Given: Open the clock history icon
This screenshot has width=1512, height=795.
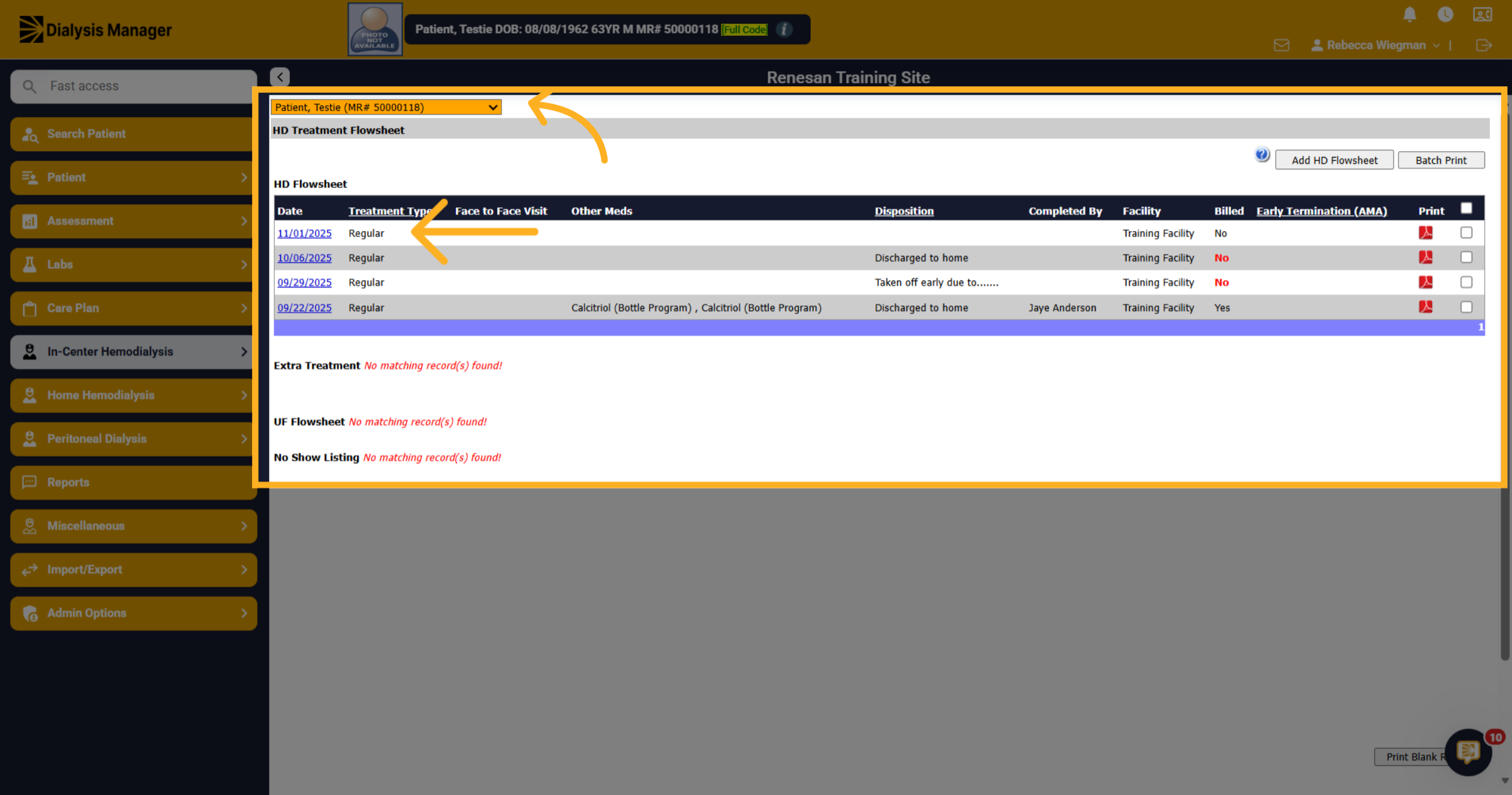Looking at the screenshot, I should click(x=1445, y=14).
